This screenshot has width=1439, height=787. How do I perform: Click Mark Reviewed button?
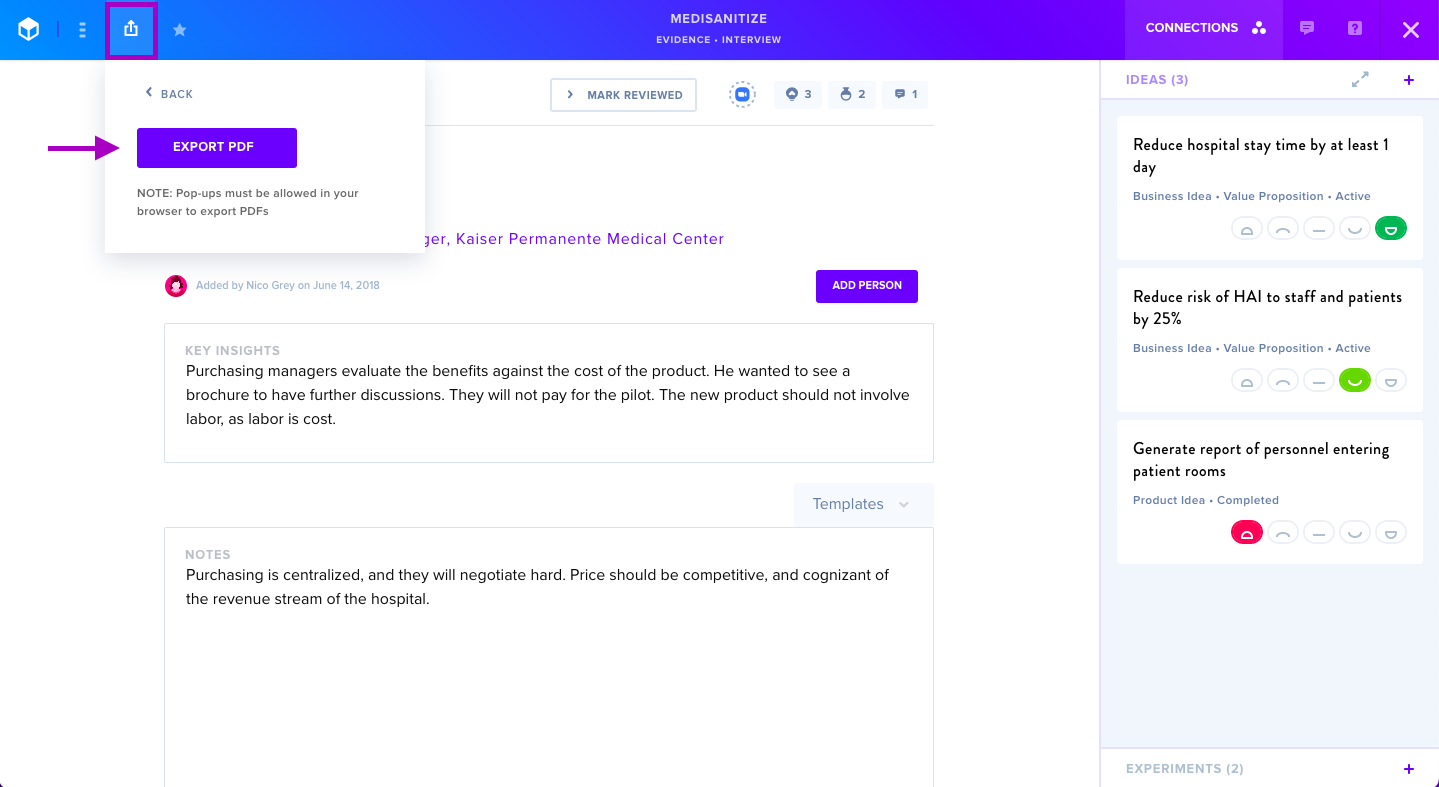624,95
